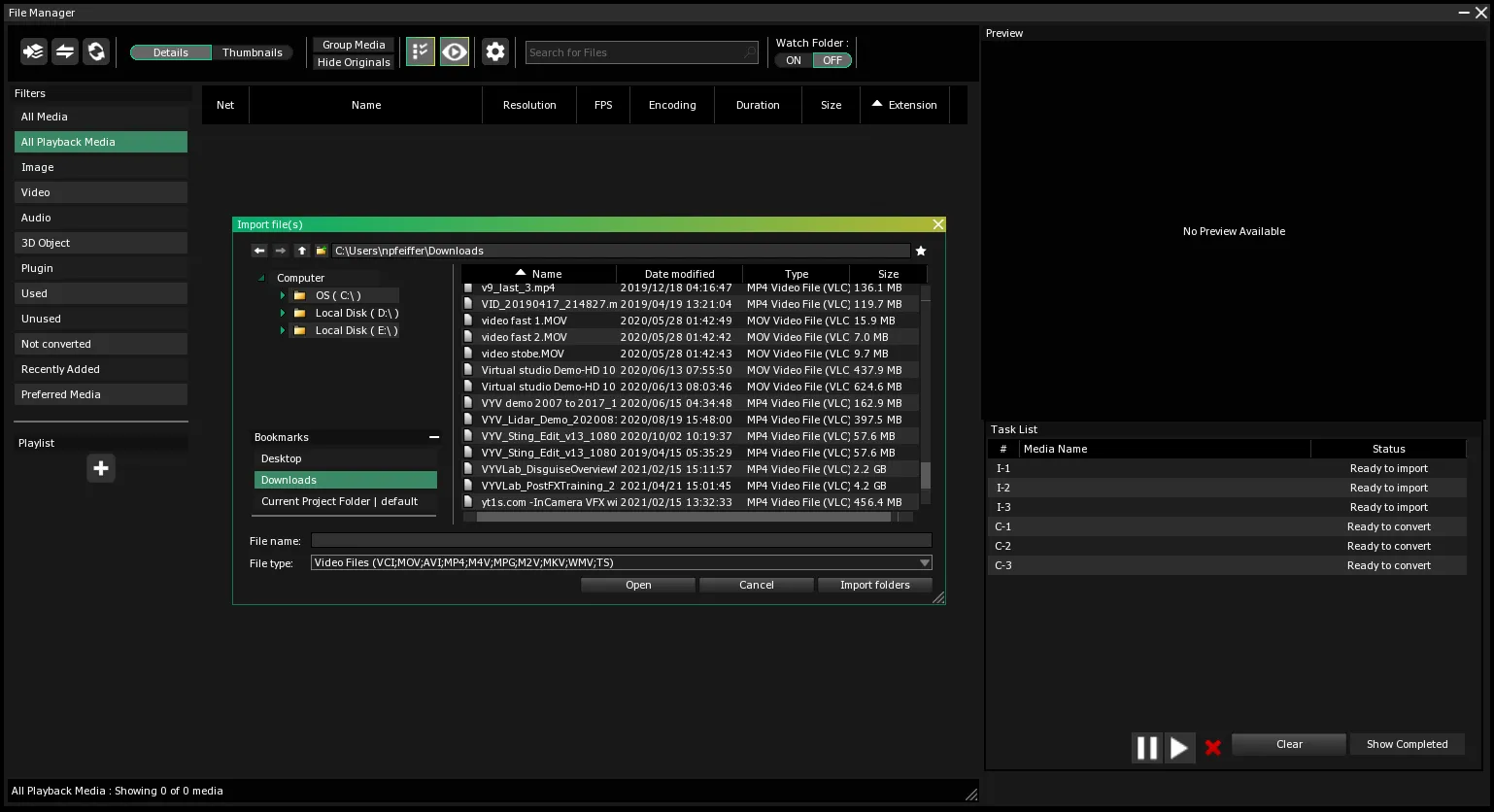The width and height of the screenshot is (1494, 812).
Task: Click the Search for Files field
Action: pos(641,52)
